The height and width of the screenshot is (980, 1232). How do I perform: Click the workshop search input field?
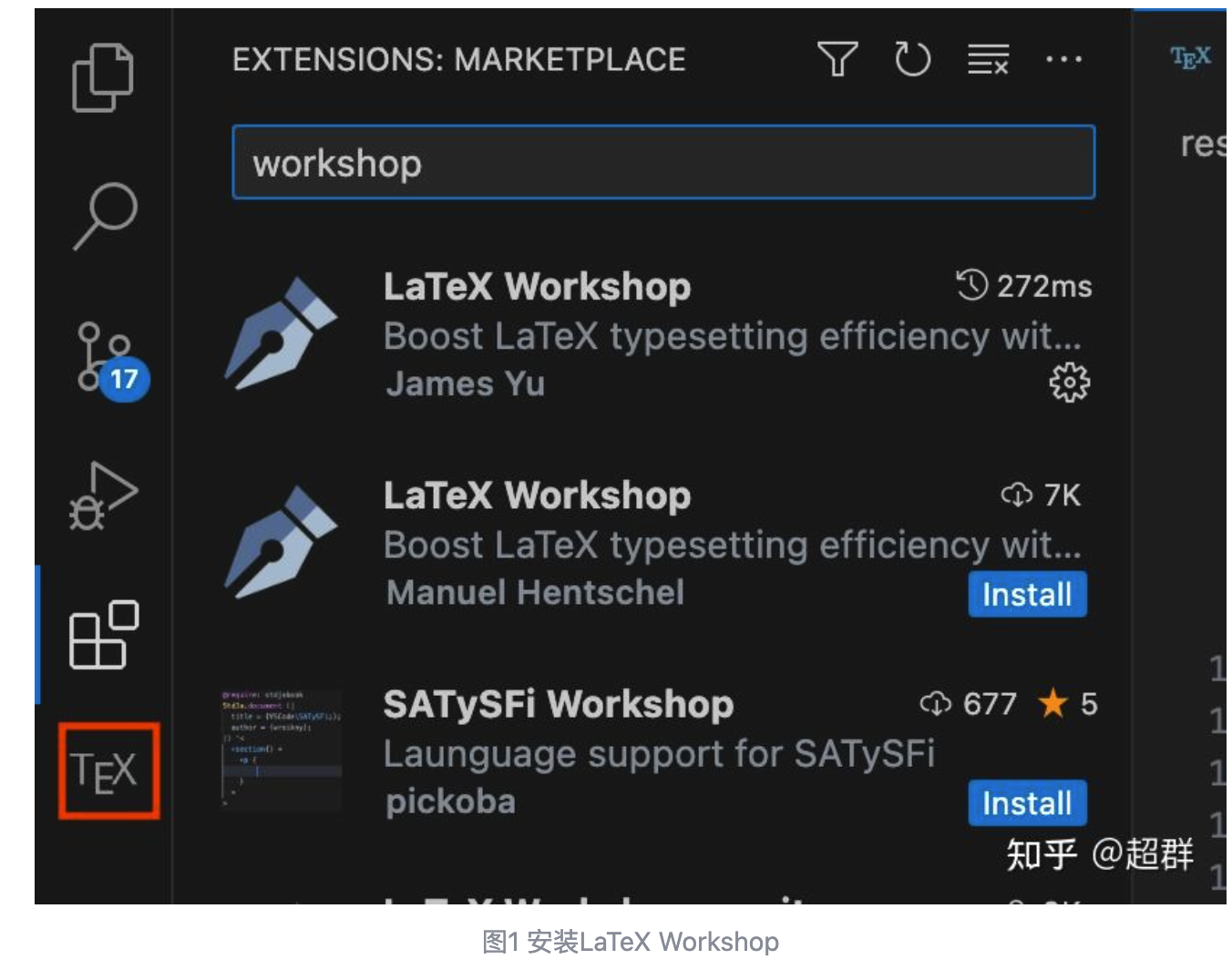pos(663,162)
